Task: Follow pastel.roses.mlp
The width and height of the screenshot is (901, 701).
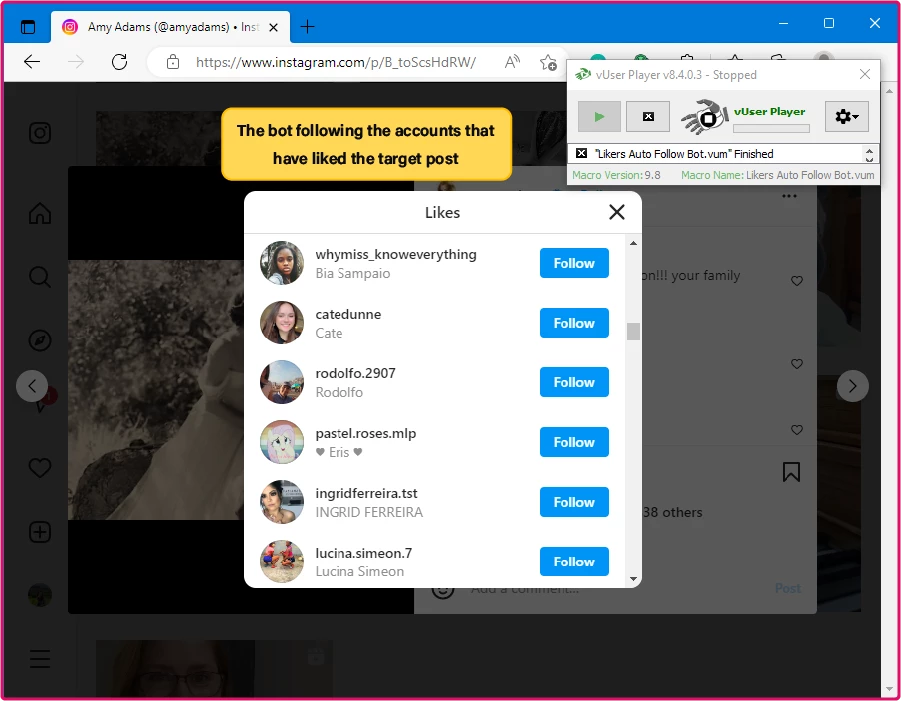Action: [574, 442]
